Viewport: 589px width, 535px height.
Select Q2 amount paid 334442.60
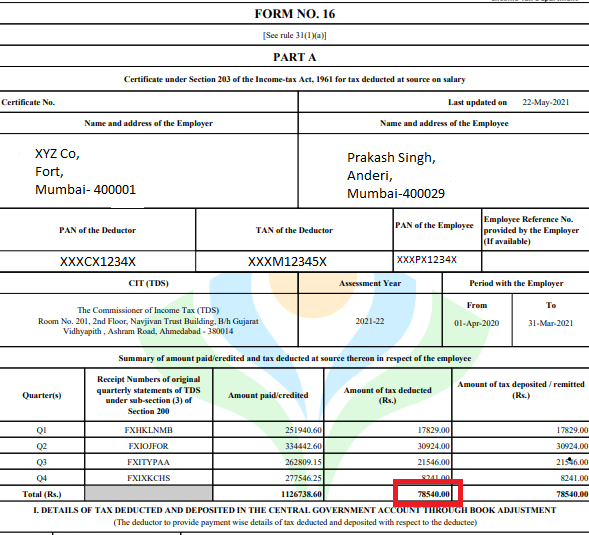click(303, 446)
